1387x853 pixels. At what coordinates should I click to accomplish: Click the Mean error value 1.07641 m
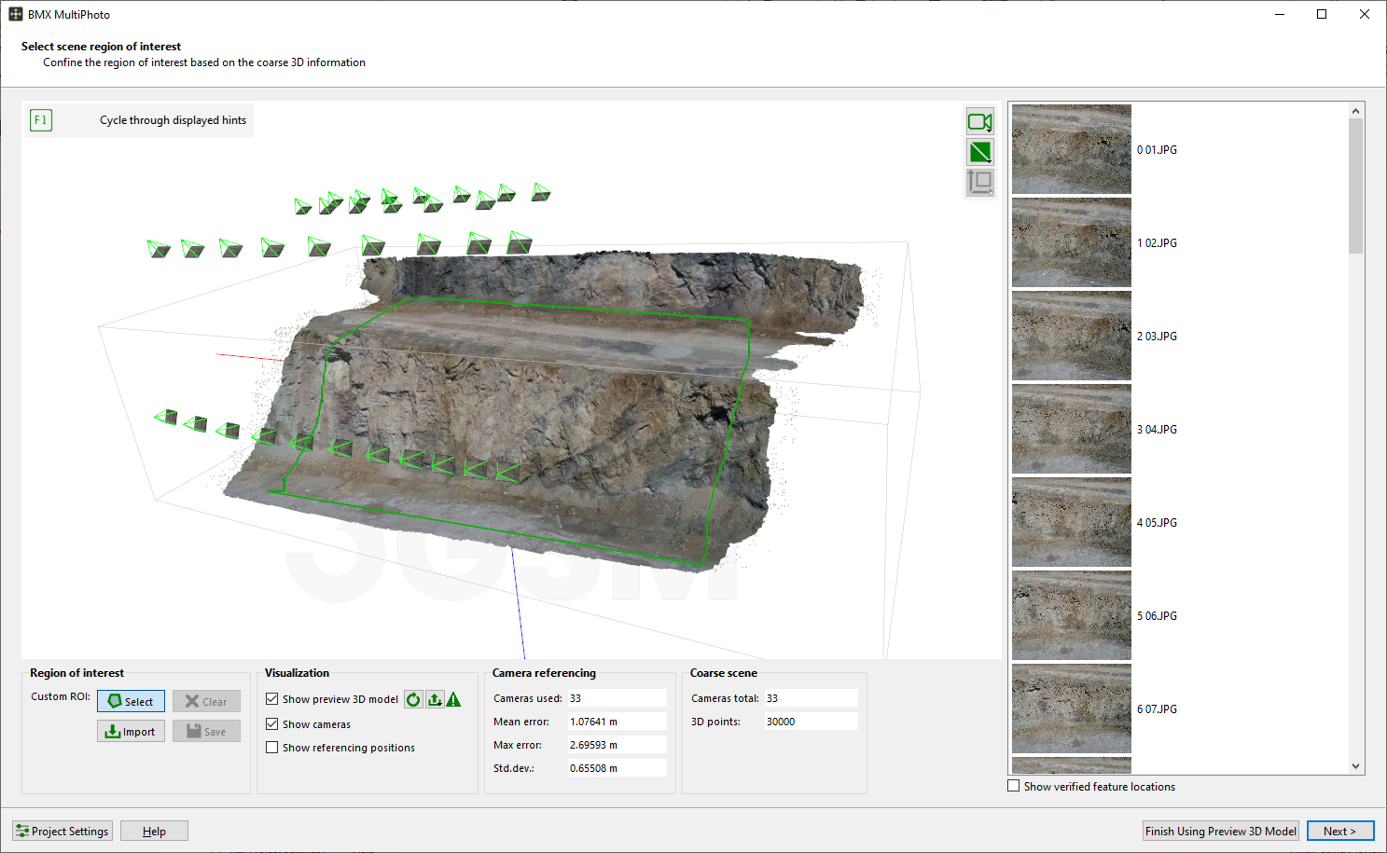coord(616,721)
